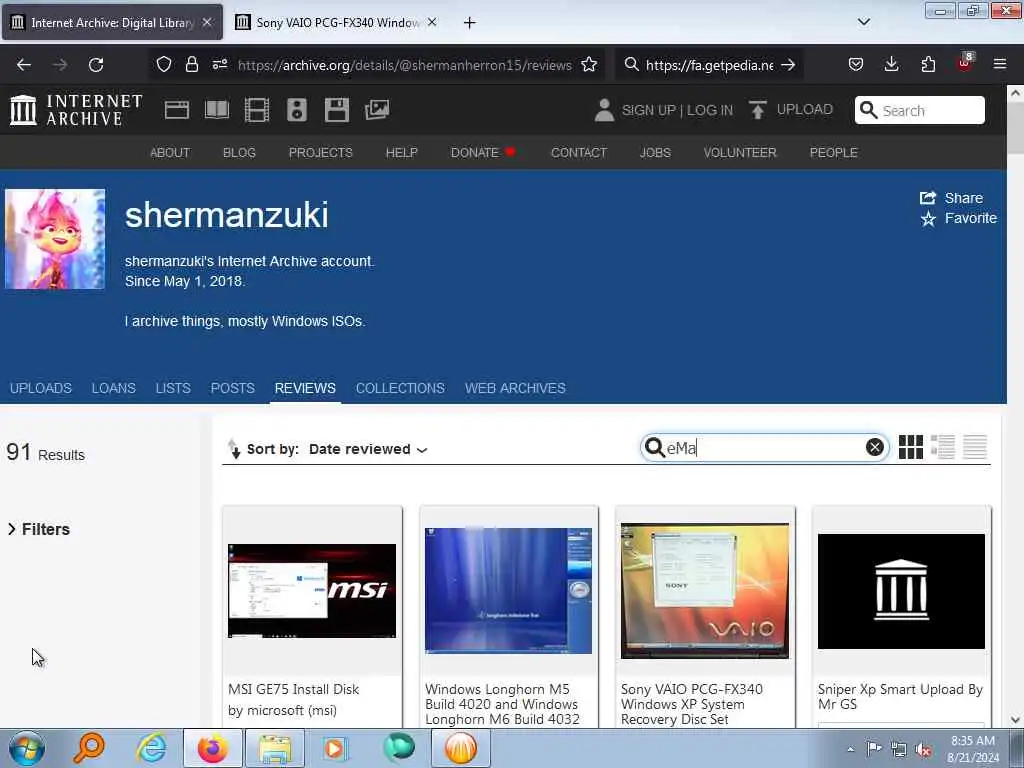This screenshot has width=1024, height=768.
Task: Click Share on the profile
Action: 952,198
